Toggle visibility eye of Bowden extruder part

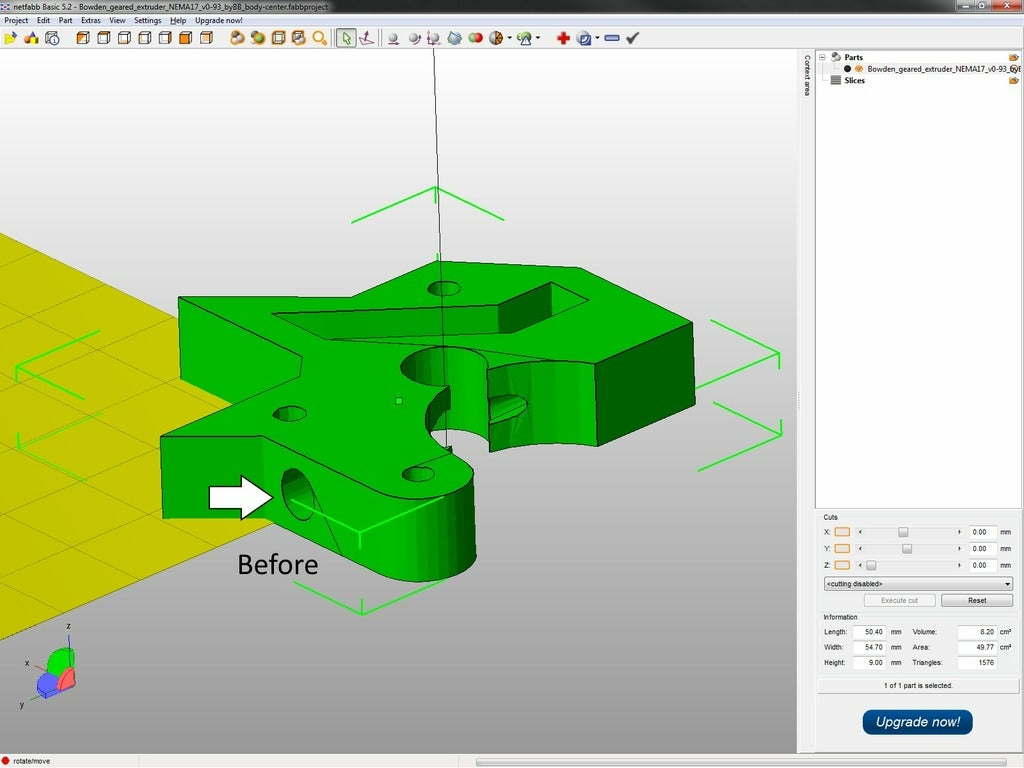[x=859, y=69]
